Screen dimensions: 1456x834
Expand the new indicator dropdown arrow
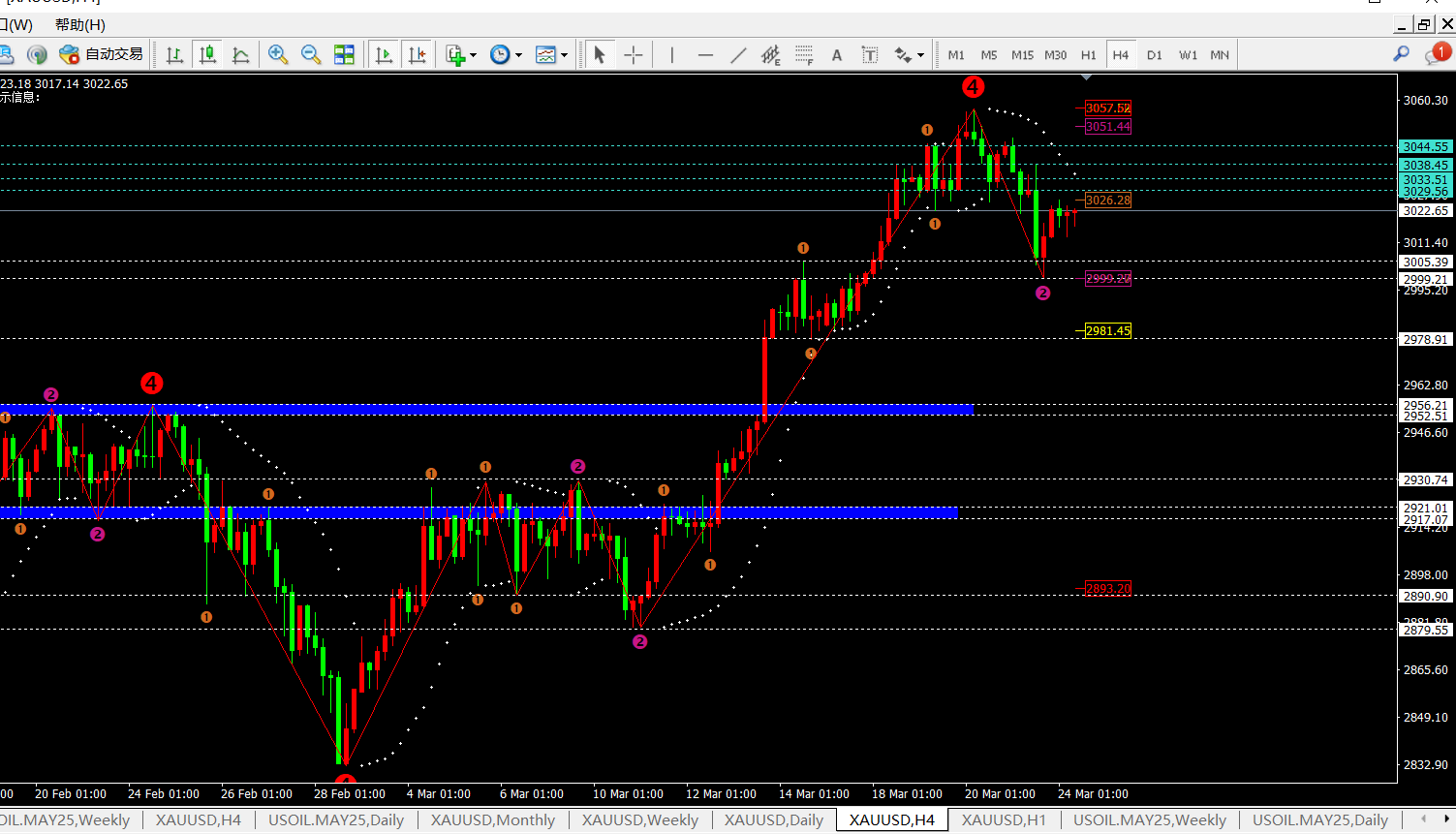473,55
